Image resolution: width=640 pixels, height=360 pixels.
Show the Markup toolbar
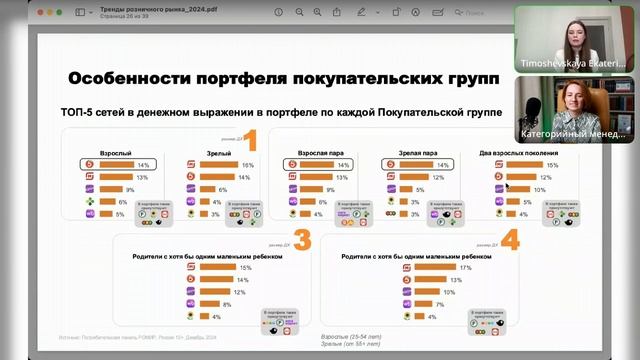416,12
